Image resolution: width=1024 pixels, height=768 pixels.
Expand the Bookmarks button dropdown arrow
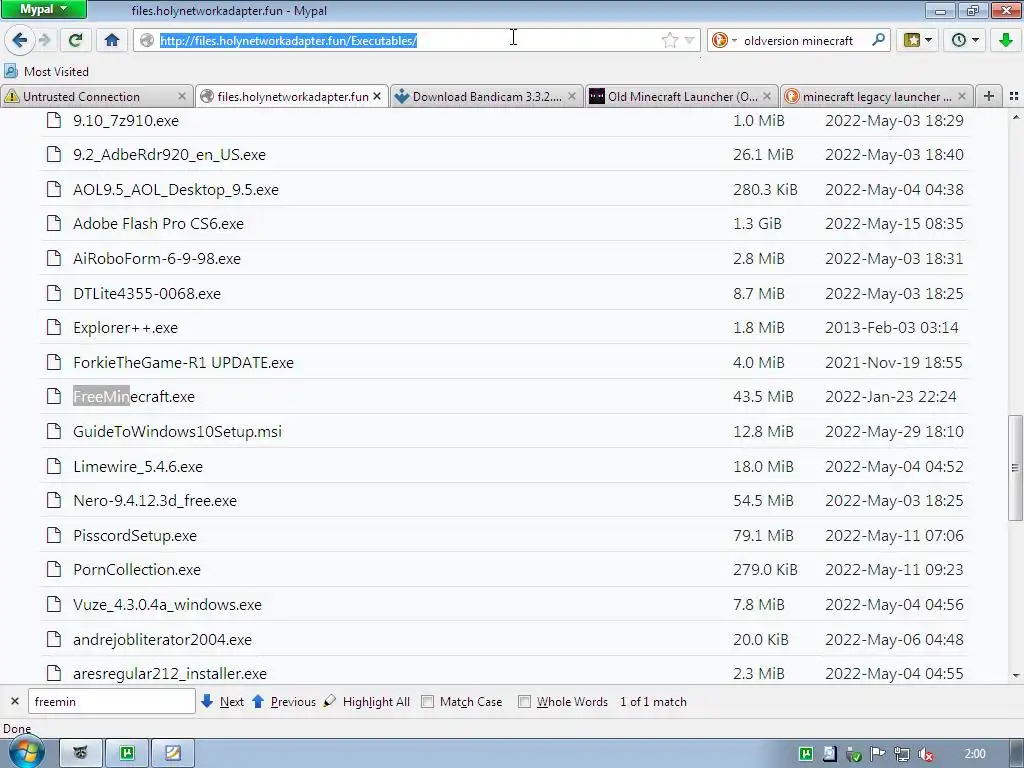coord(928,40)
